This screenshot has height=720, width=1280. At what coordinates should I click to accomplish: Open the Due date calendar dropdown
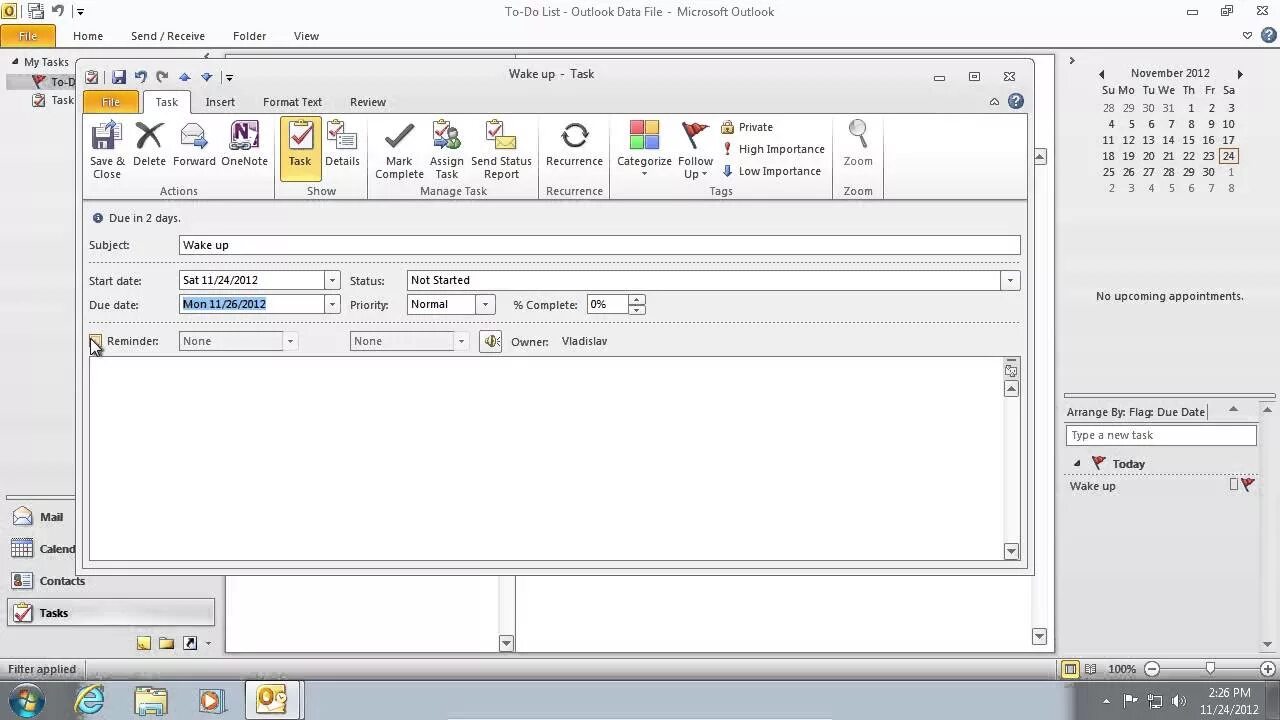click(332, 304)
